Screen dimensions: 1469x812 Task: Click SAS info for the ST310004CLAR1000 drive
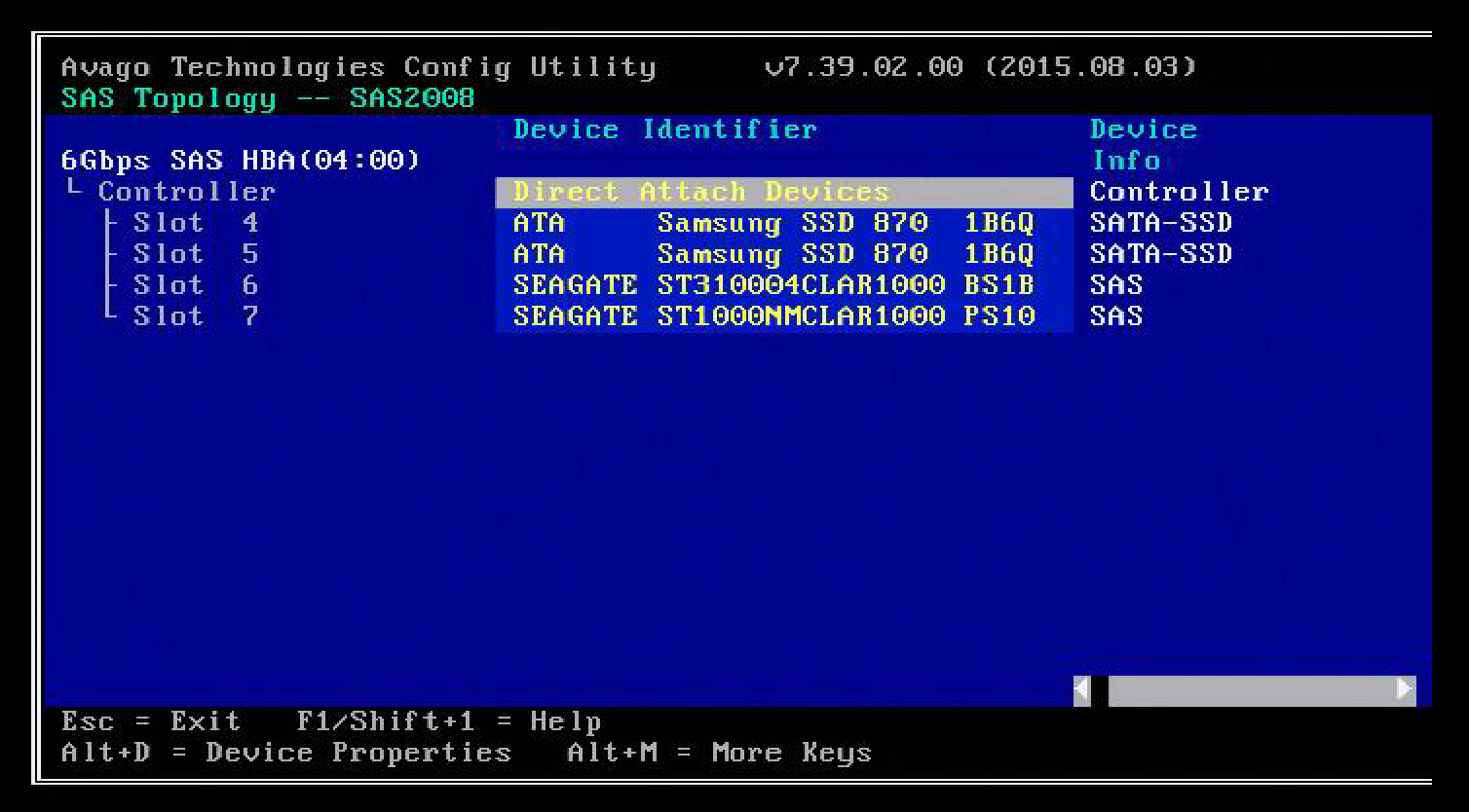(x=1116, y=285)
